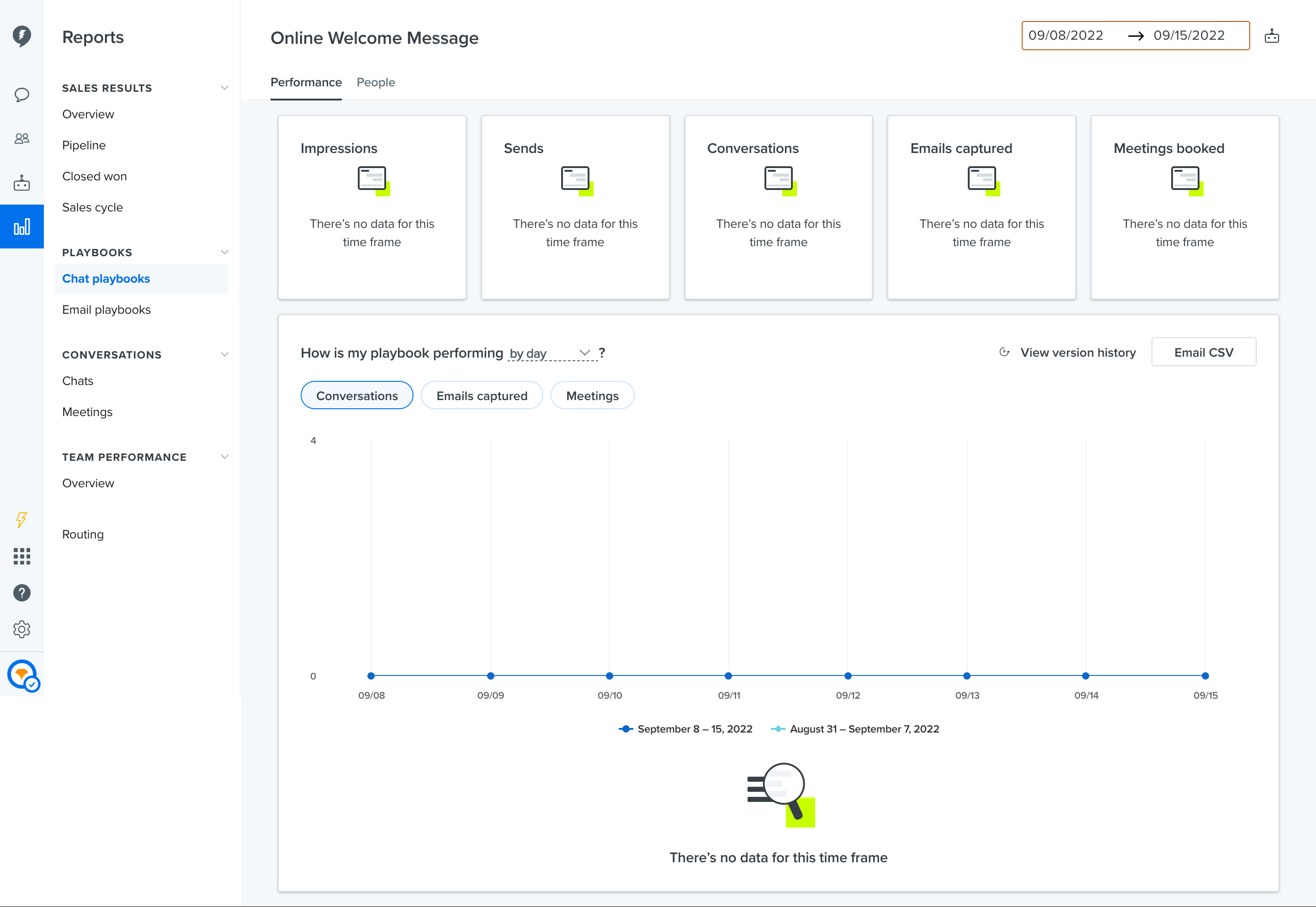The height and width of the screenshot is (907, 1316).
Task: Click the Conversations card no-data icon
Action: (780, 181)
